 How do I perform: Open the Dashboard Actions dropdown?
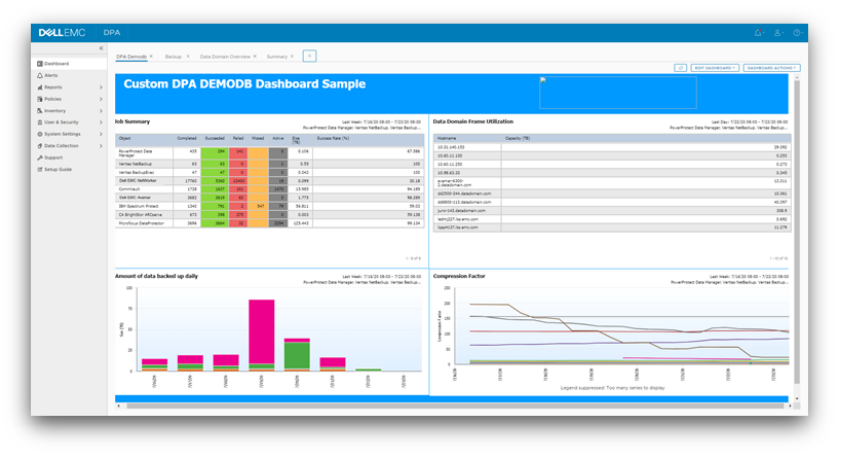click(x=772, y=68)
